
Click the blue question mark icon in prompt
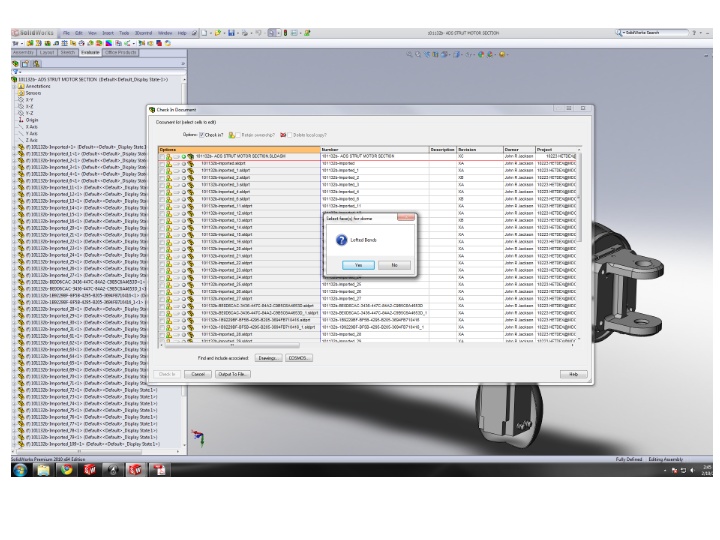click(x=341, y=240)
